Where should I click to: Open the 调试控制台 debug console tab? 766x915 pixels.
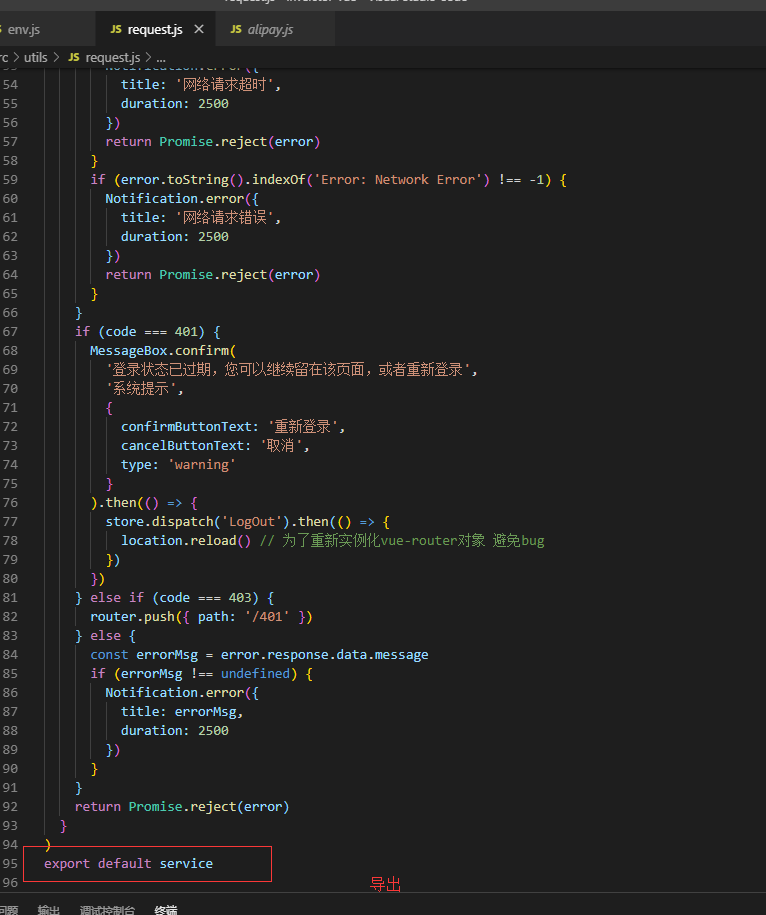[x=107, y=910]
